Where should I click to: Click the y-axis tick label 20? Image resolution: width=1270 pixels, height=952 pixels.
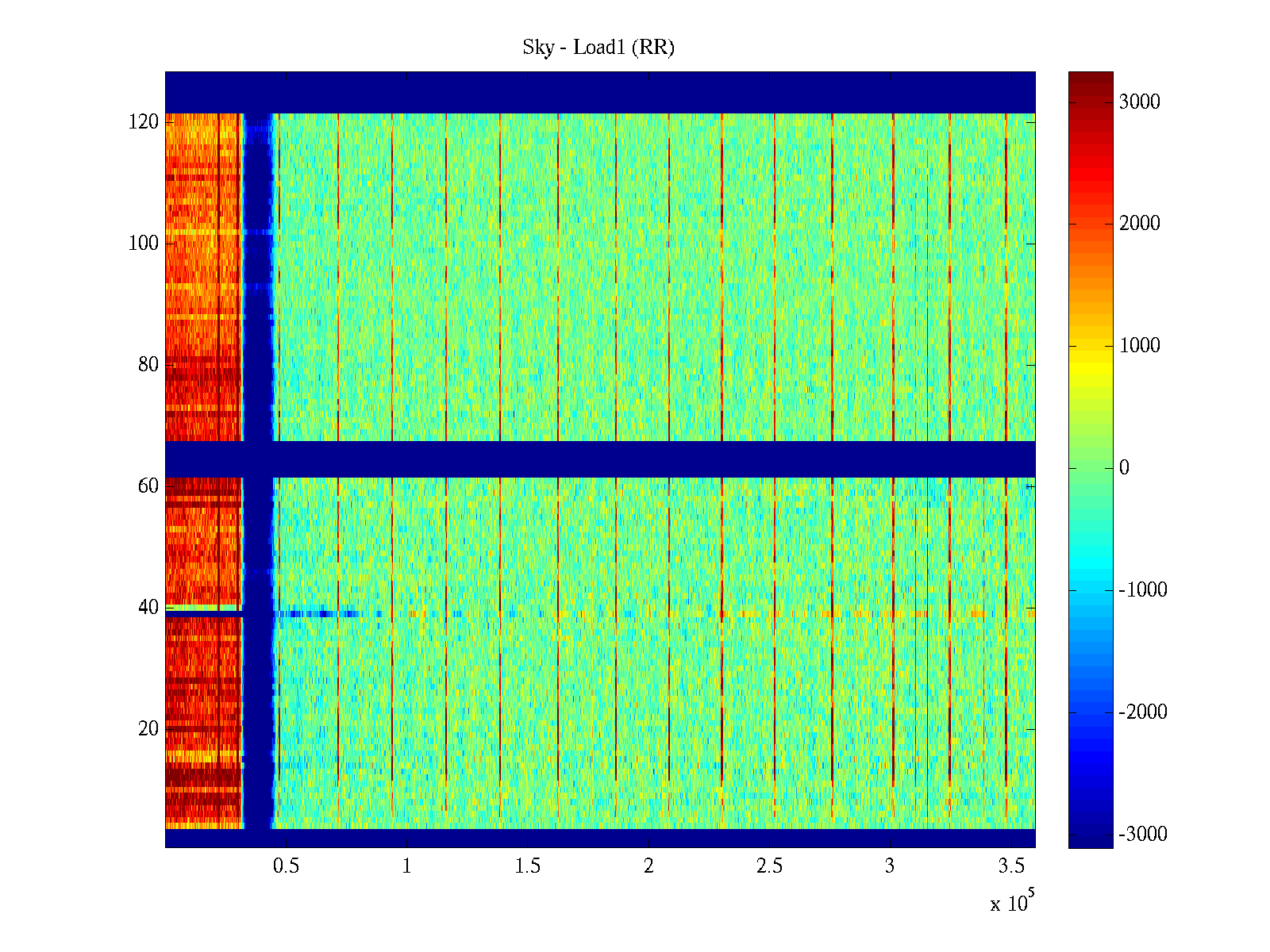point(148,729)
